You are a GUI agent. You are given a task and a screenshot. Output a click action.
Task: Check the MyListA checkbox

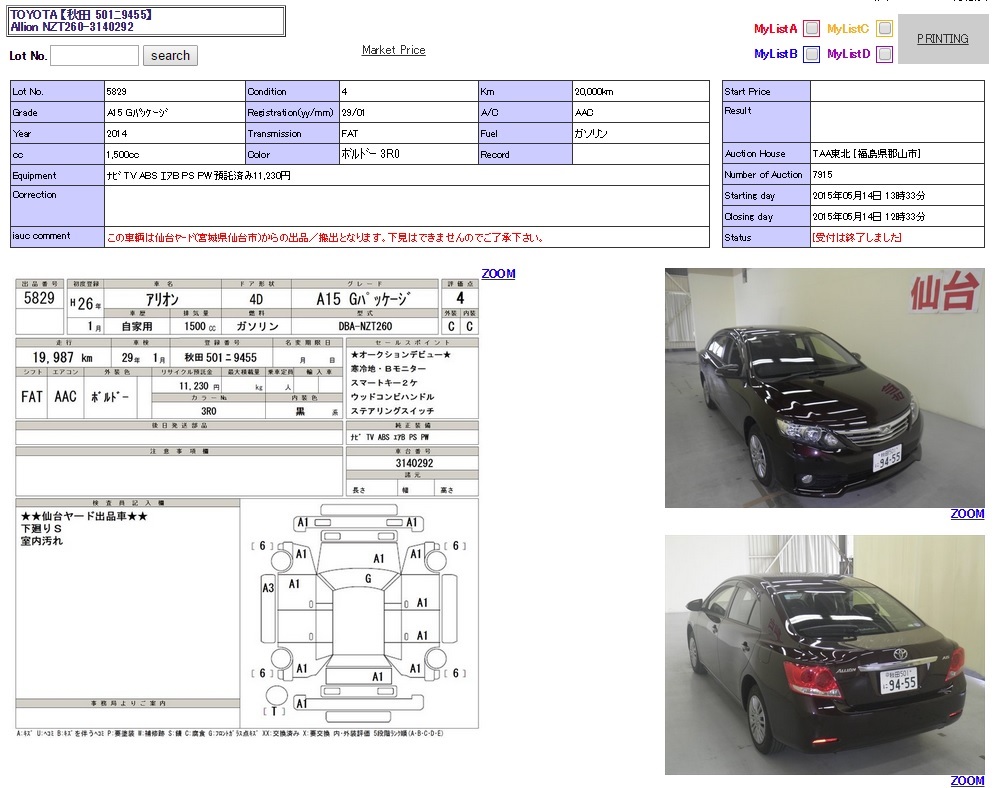pos(811,28)
